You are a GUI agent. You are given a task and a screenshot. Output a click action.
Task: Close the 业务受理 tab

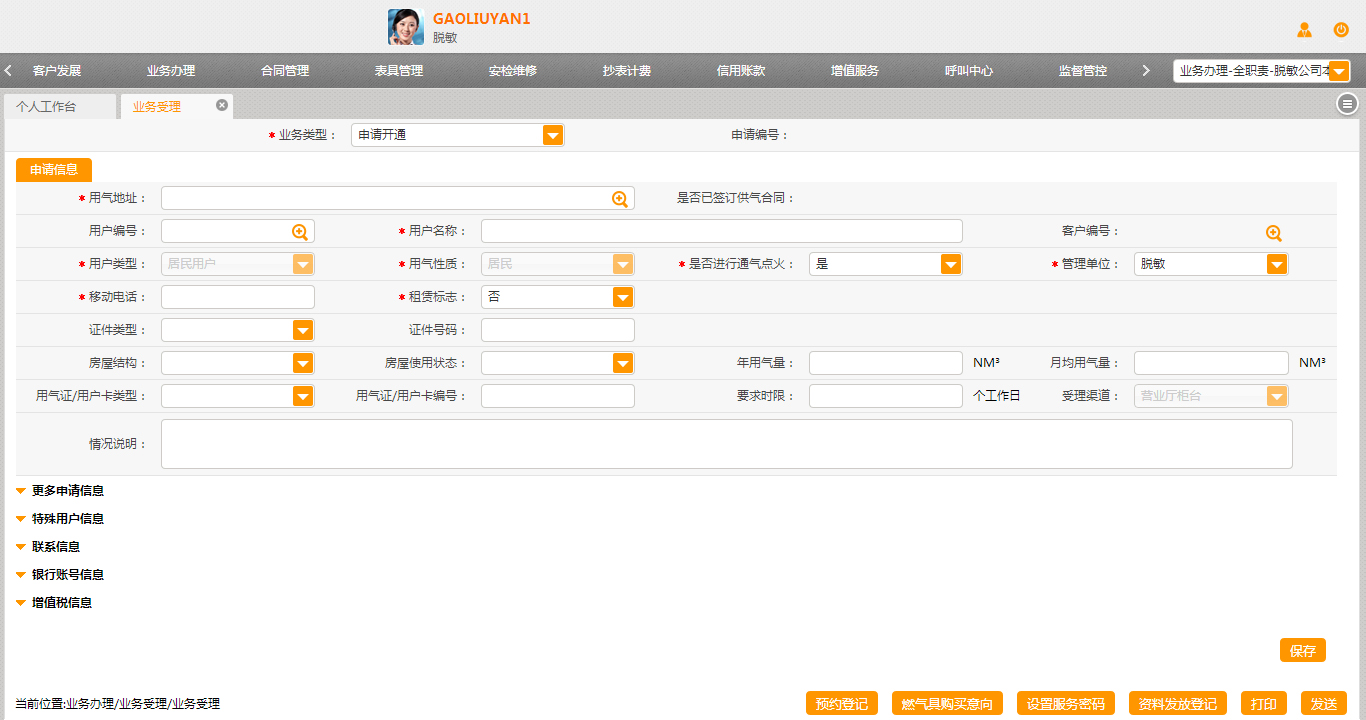(x=222, y=105)
